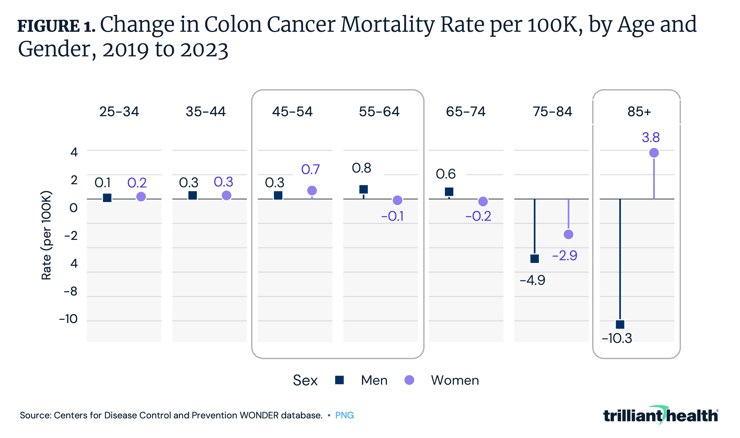This screenshot has height=438, width=740.
Task: Select the 45-54 age group header
Action: [293, 112]
